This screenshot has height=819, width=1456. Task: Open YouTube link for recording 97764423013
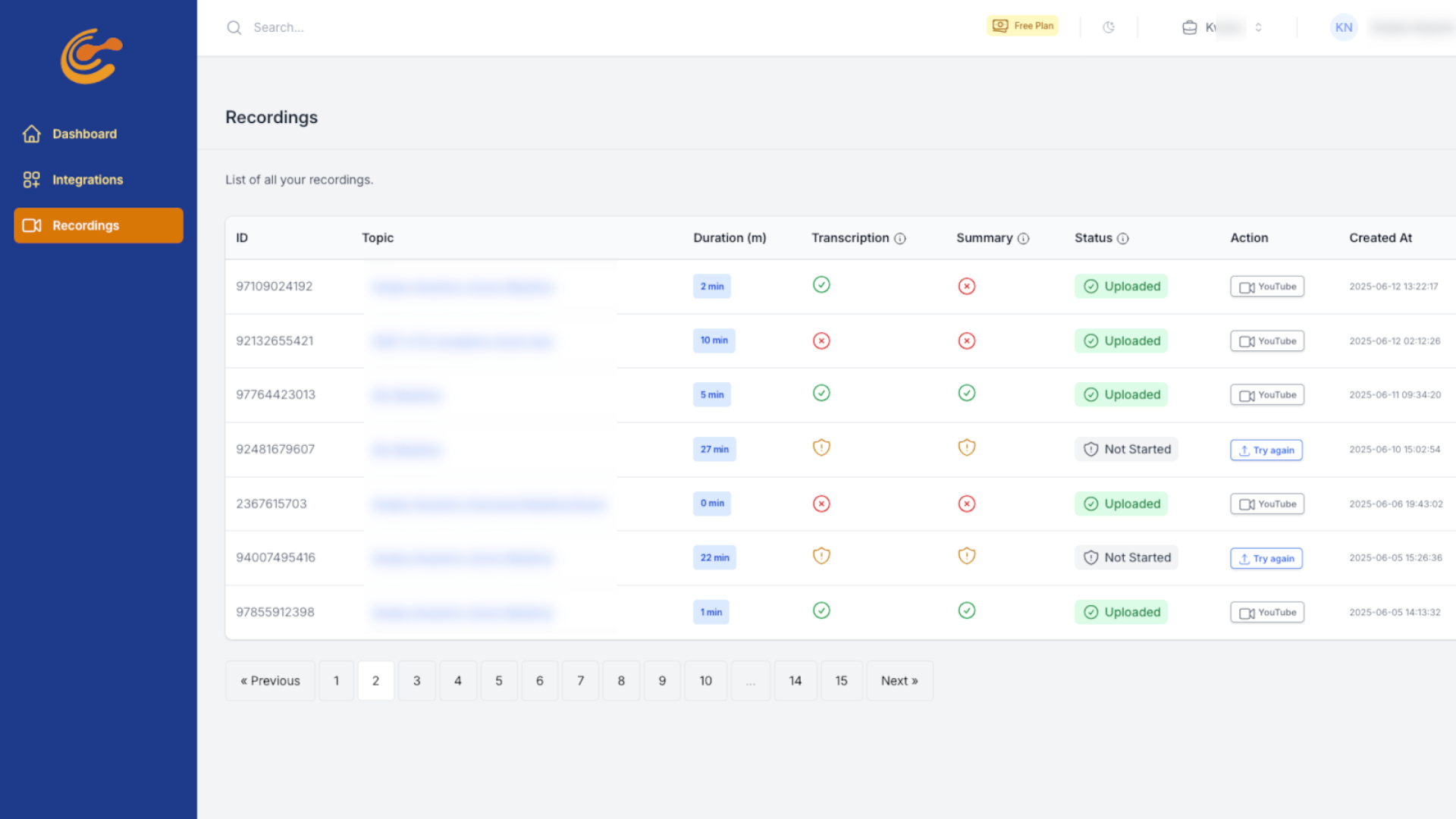coord(1267,395)
